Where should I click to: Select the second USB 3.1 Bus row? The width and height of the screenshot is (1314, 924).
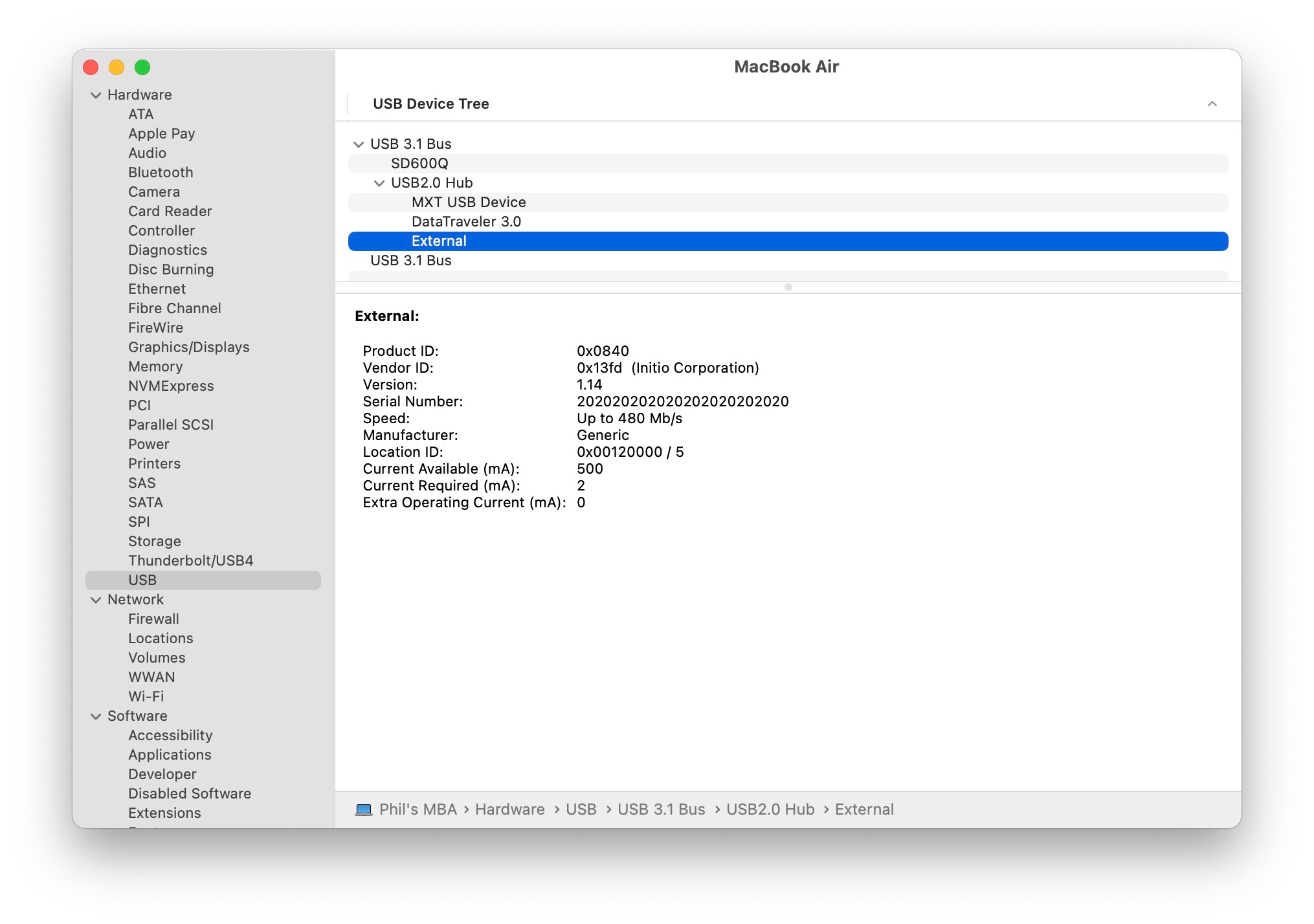coord(410,261)
